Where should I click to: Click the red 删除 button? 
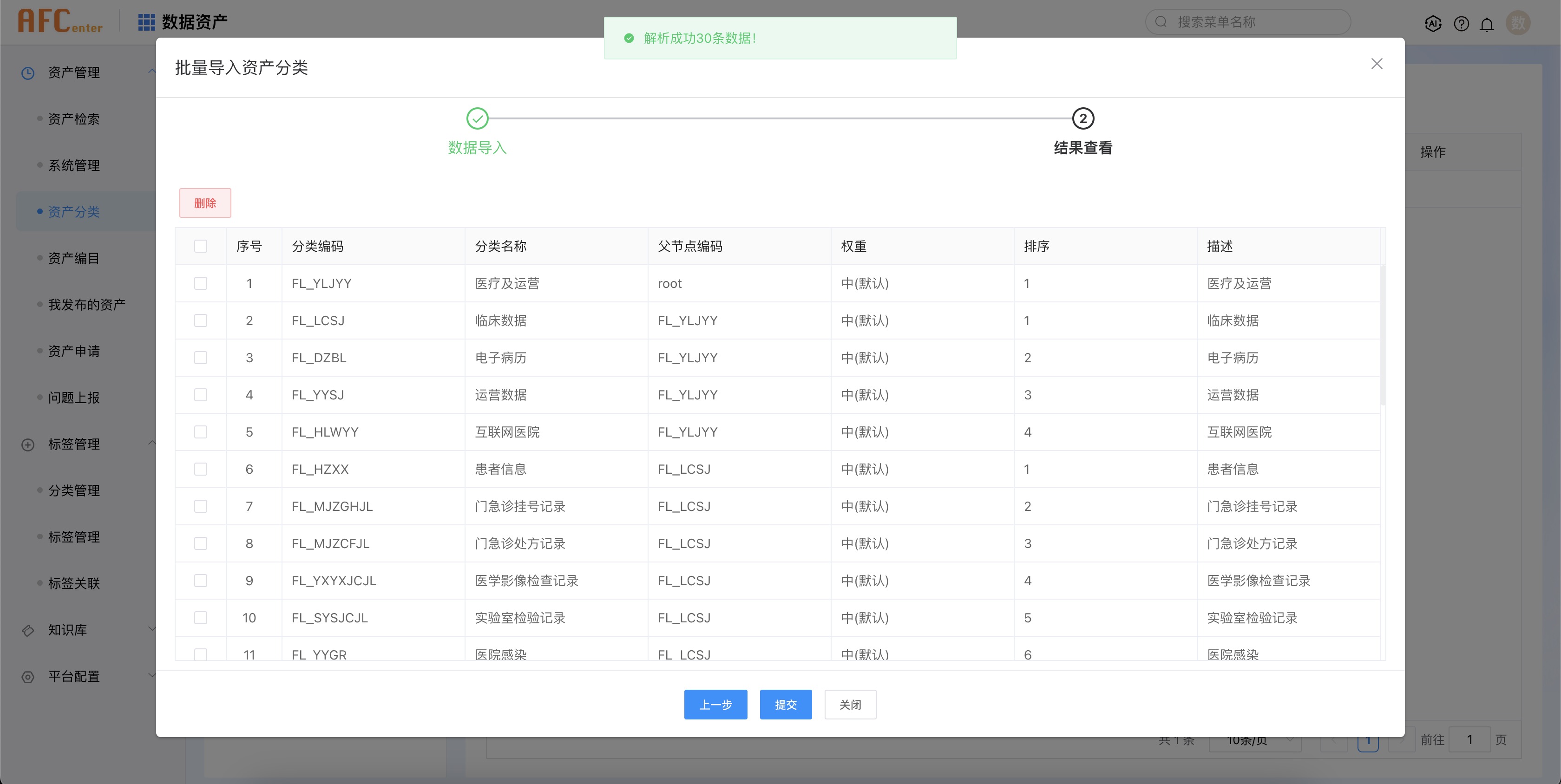pyautogui.click(x=205, y=203)
